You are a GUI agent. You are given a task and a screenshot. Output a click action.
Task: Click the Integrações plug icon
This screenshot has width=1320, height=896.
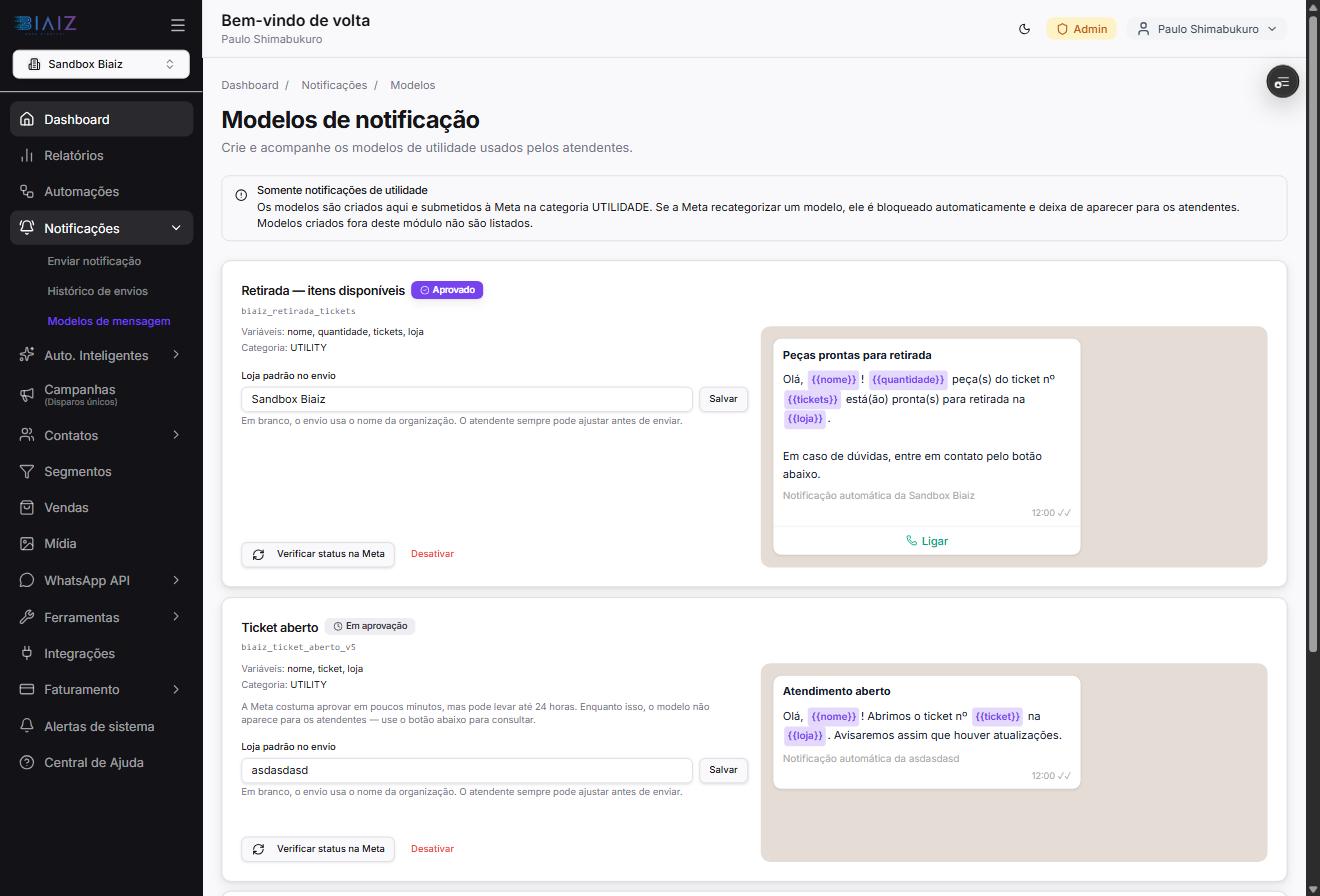[27, 653]
